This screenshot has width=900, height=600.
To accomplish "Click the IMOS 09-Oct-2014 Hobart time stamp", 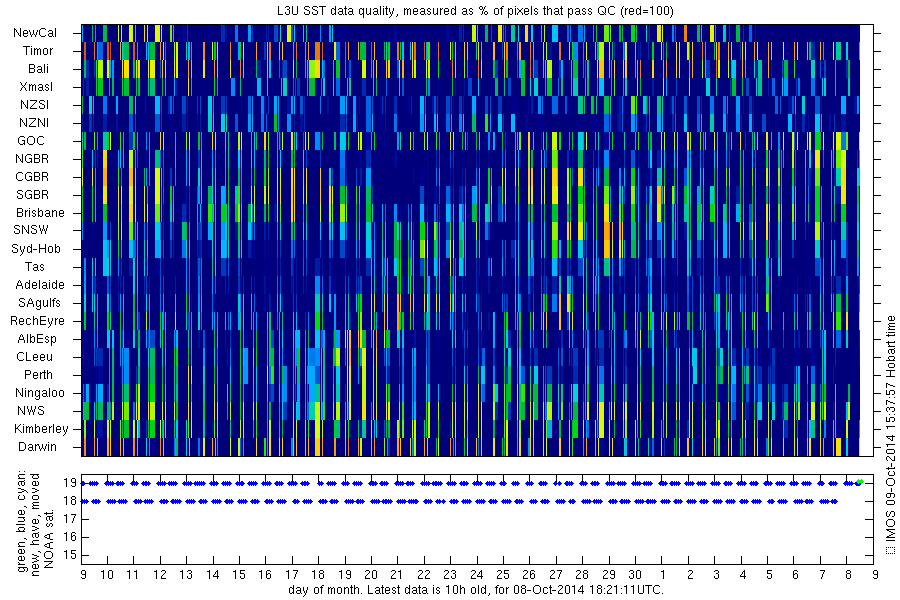I will click(890, 435).
